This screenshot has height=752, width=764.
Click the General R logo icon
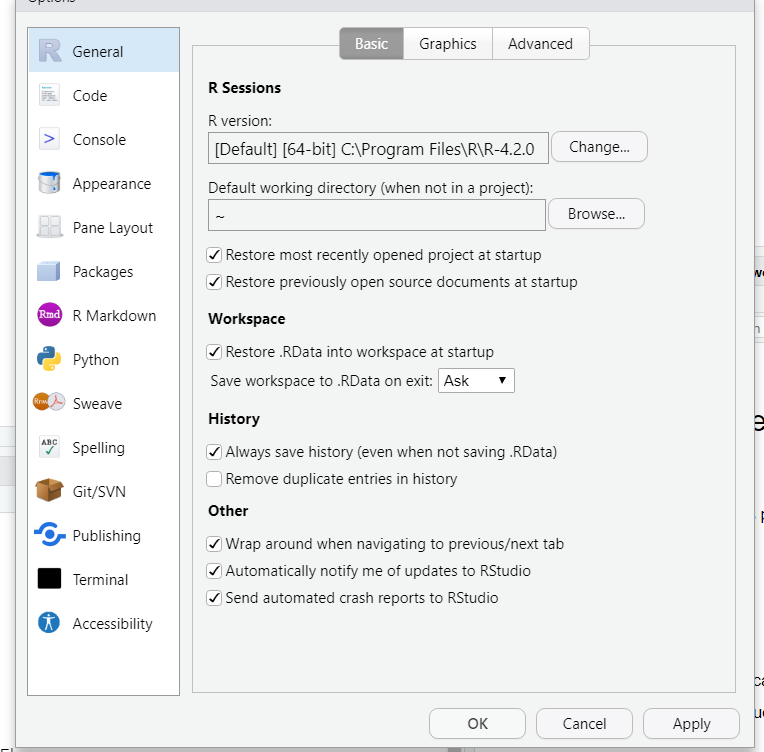(50, 51)
